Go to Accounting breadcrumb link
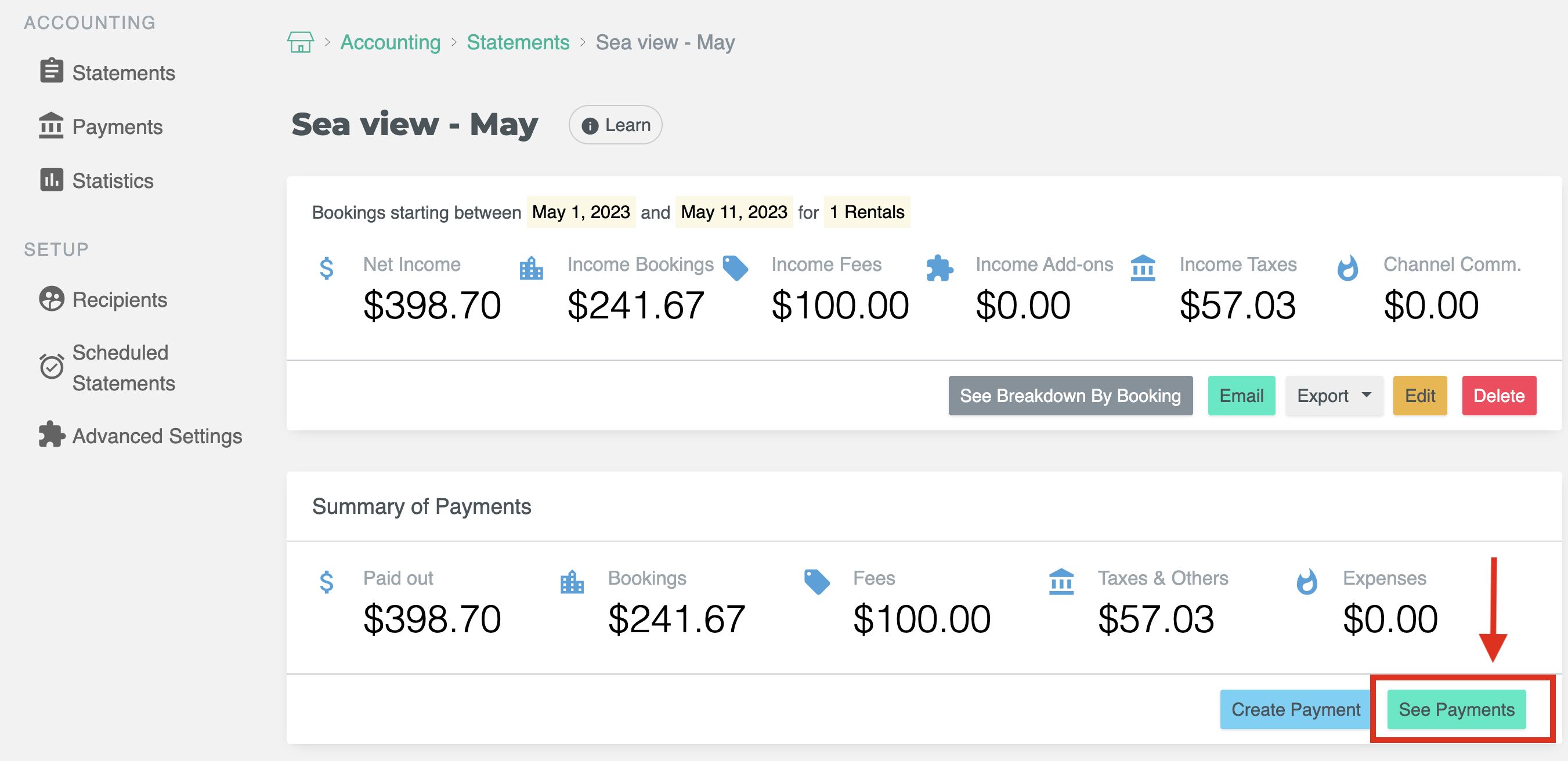 pyautogui.click(x=390, y=42)
